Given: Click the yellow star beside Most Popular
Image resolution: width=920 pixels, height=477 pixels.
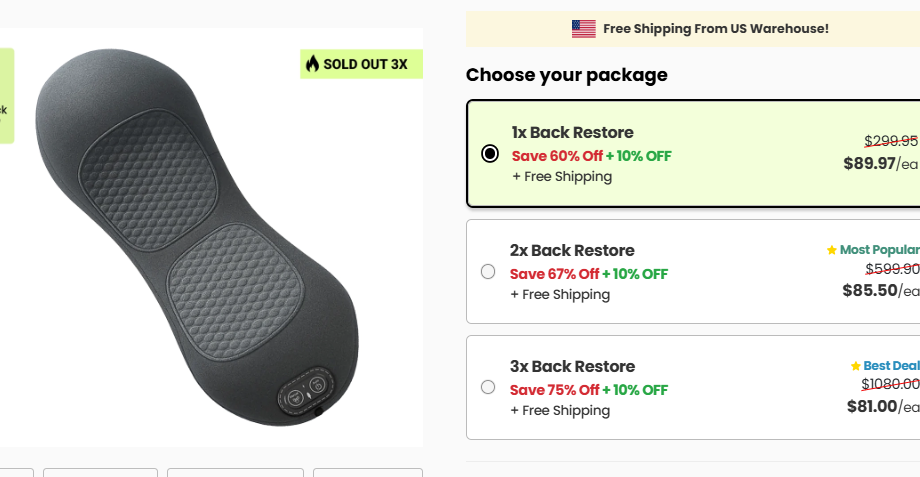Looking at the screenshot, I should click(x=831, y=250).
